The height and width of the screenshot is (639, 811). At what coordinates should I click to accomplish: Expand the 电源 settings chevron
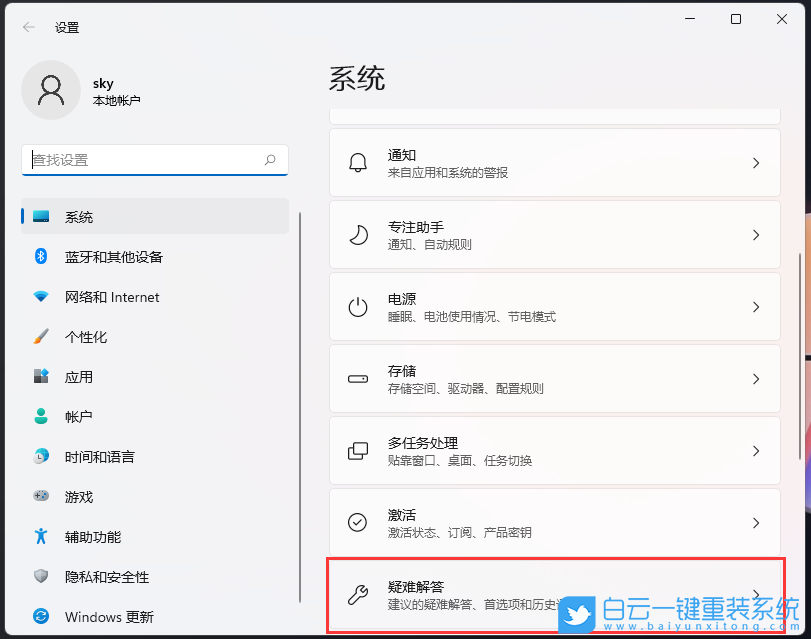click(x=757, y=306)
